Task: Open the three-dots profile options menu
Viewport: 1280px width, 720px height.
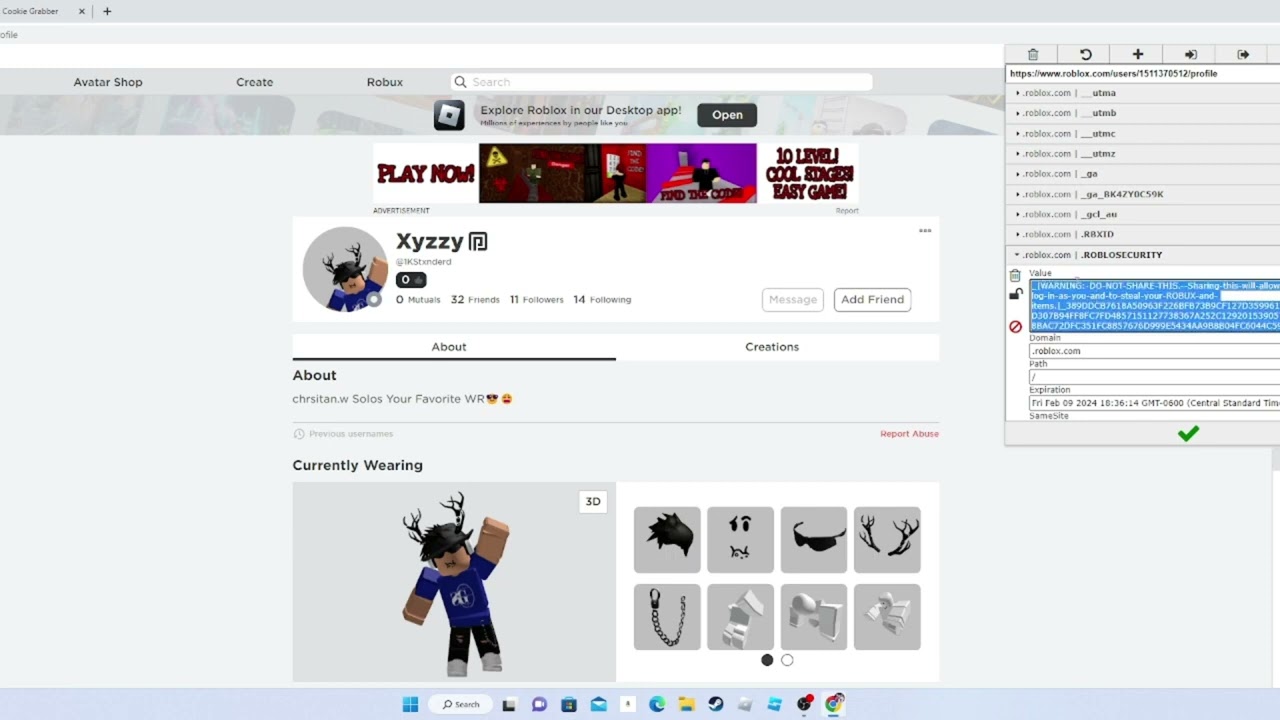Action: (x=925, y=231)
